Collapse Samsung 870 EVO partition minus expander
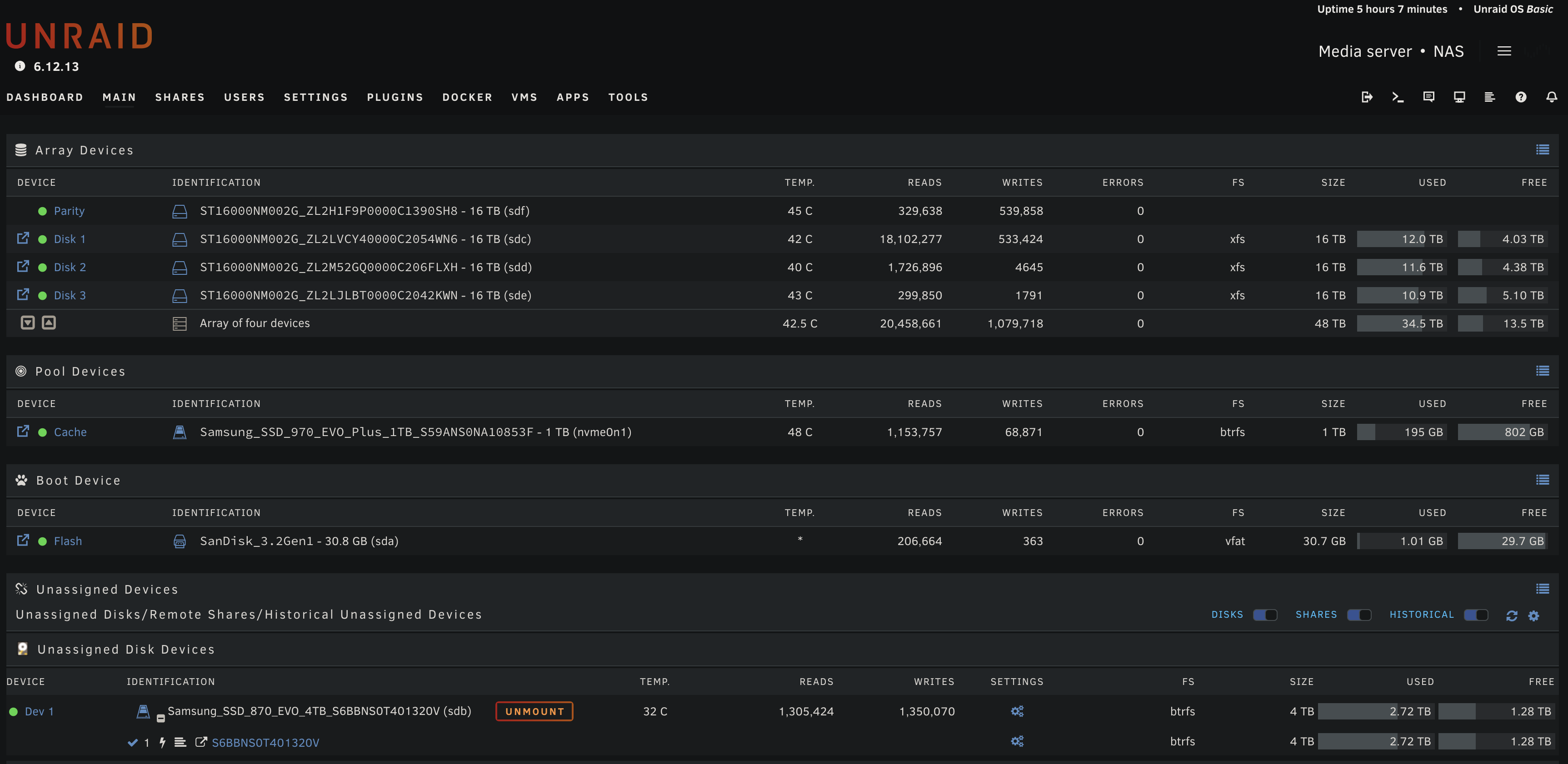Screen dimensions: 1568x764 click(161, 719)
